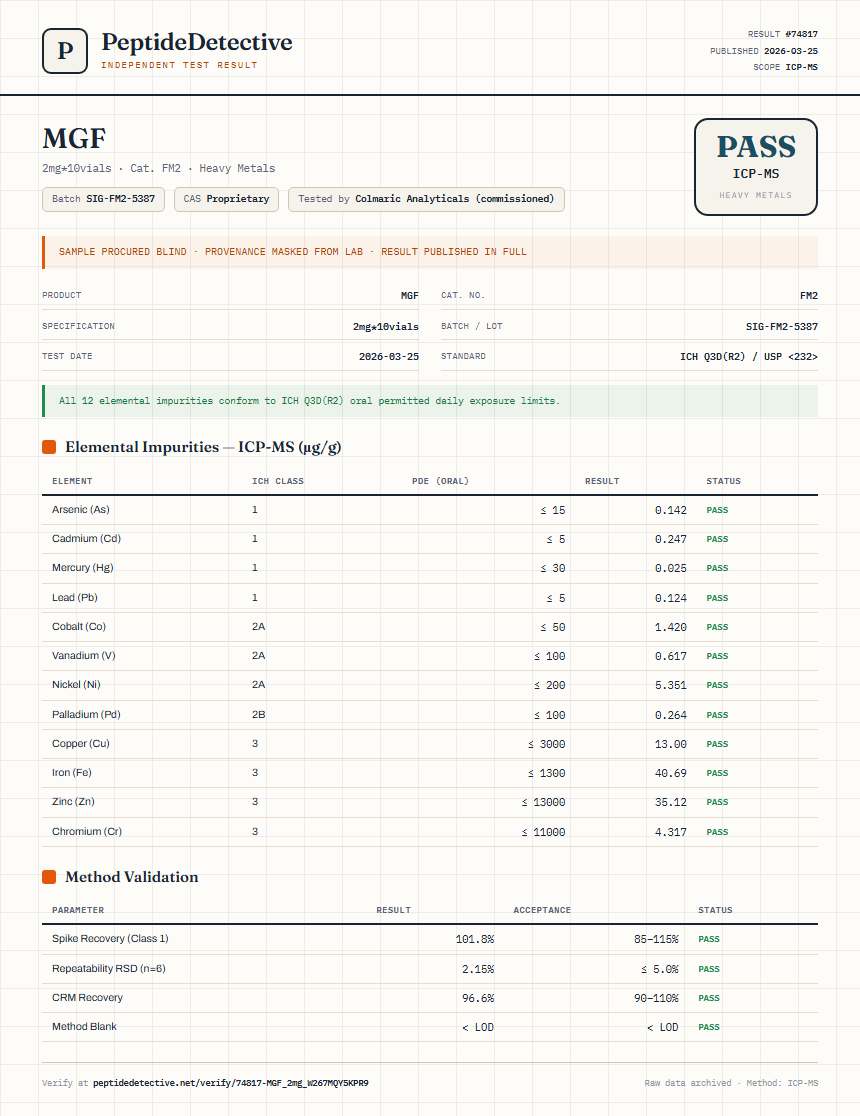Click Spike Recovery result 101.8%

475,939
